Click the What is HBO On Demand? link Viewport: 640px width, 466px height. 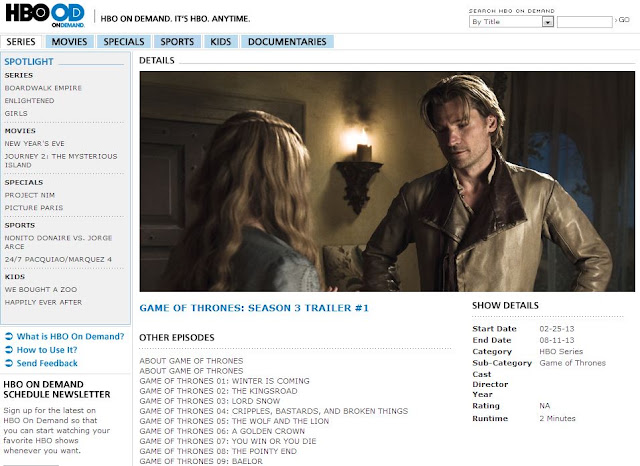(x=70, y=337)
